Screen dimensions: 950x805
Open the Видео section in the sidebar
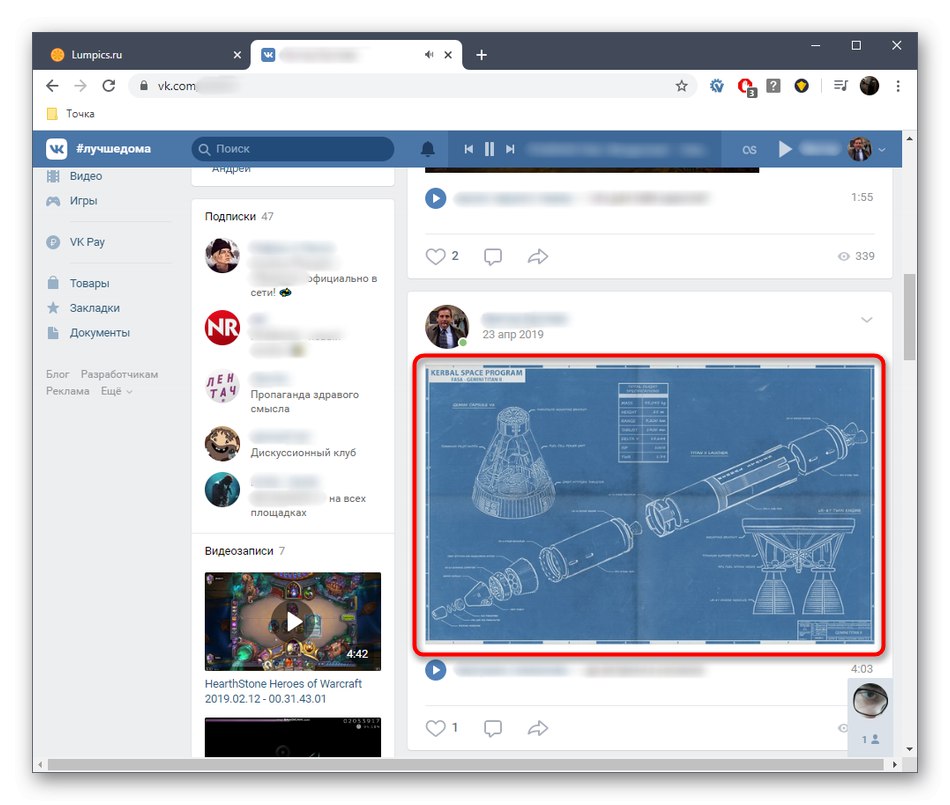click(x=88, y=175)
